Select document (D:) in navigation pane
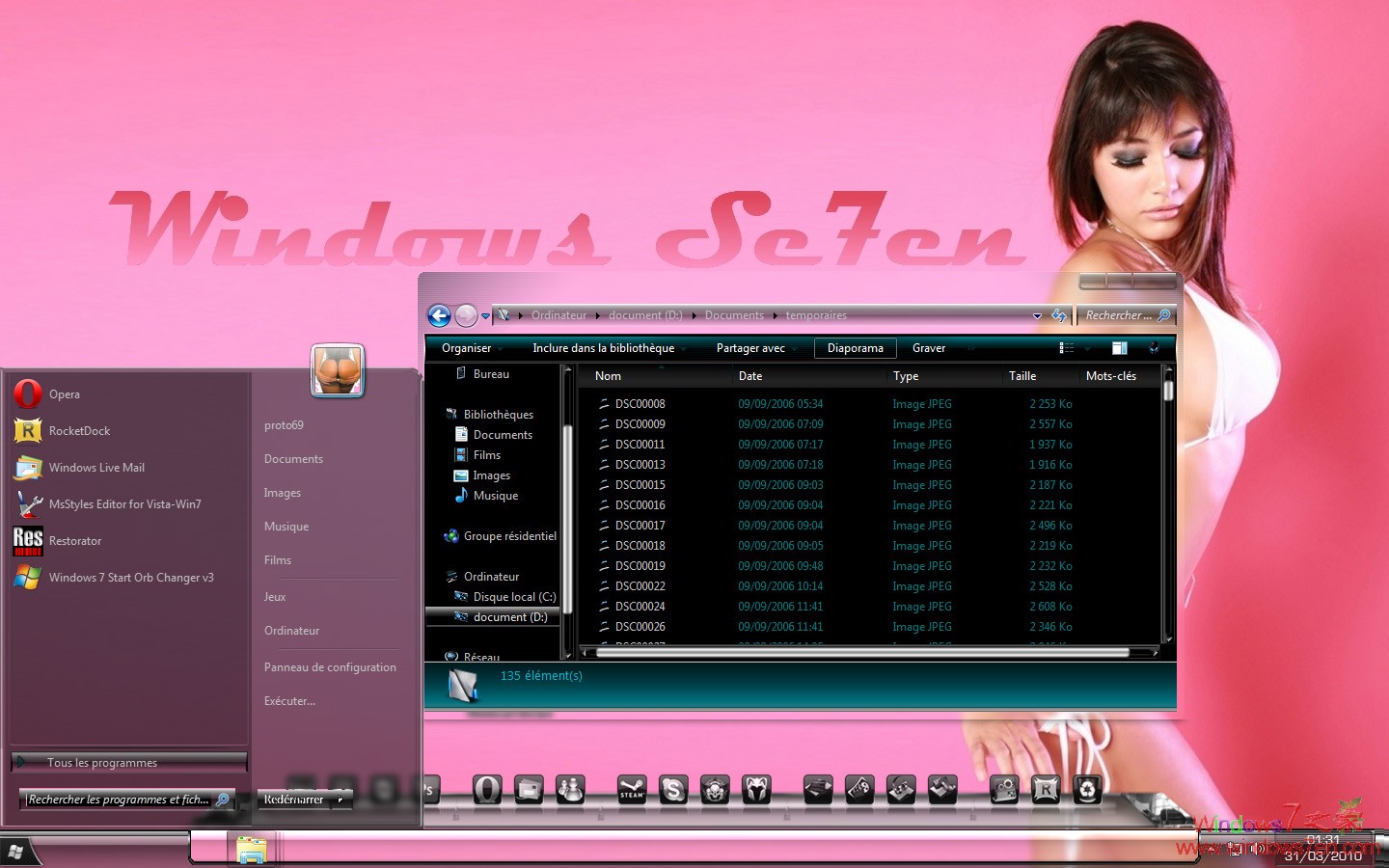The image size is (1389, 868). pyautogui.click(x=510, y=616)
